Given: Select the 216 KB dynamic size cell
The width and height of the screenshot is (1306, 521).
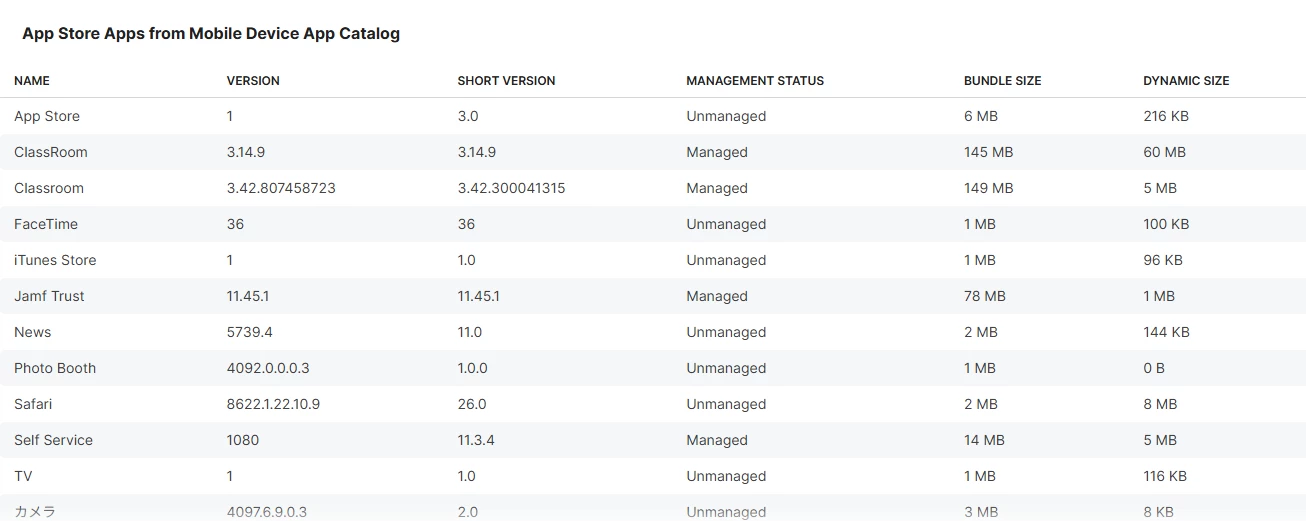Looking at the screenshot, I should coord(1166,116).
